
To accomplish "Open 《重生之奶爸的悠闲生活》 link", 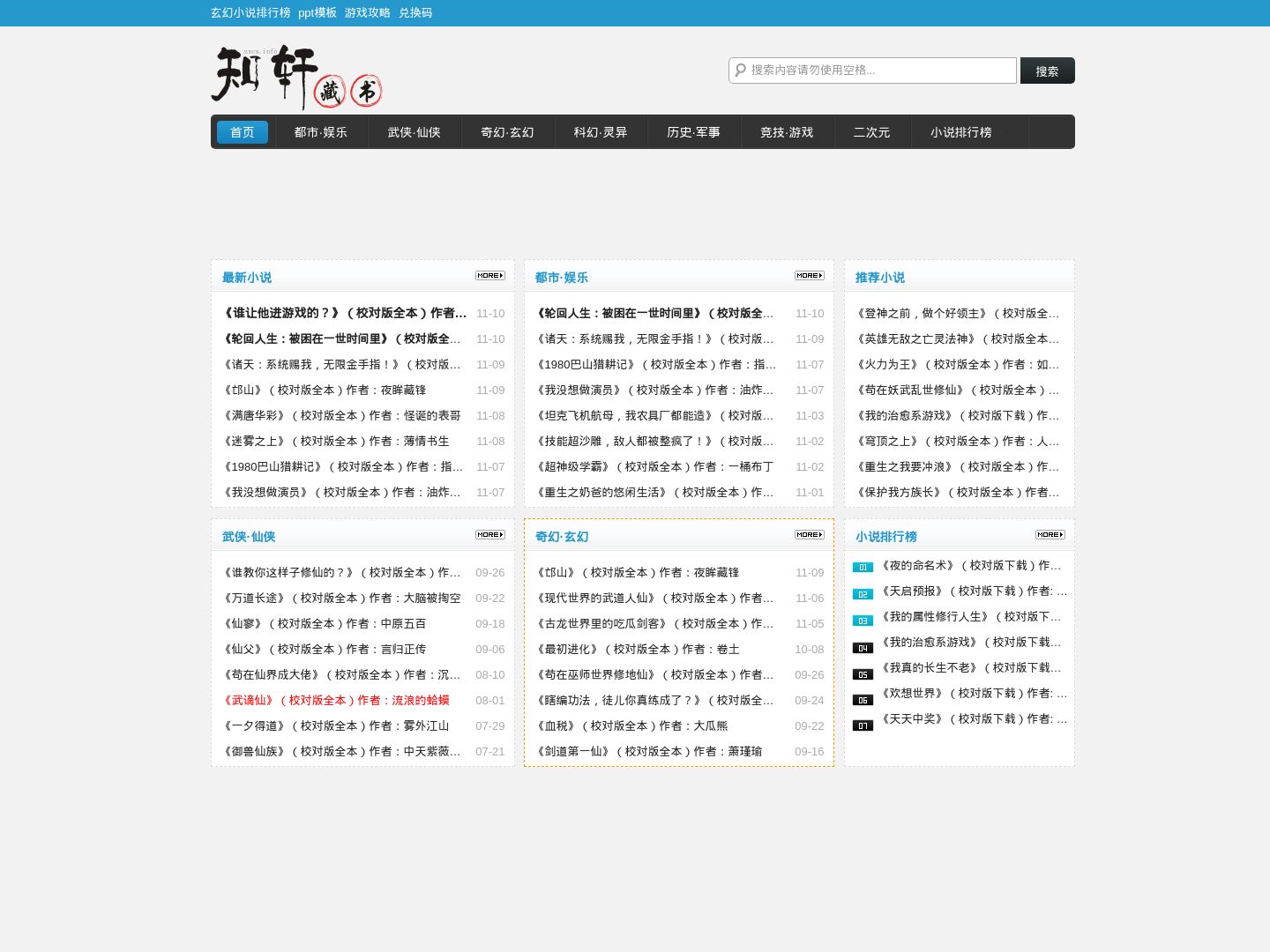I will pyautogui.click(x=655, y=492).
